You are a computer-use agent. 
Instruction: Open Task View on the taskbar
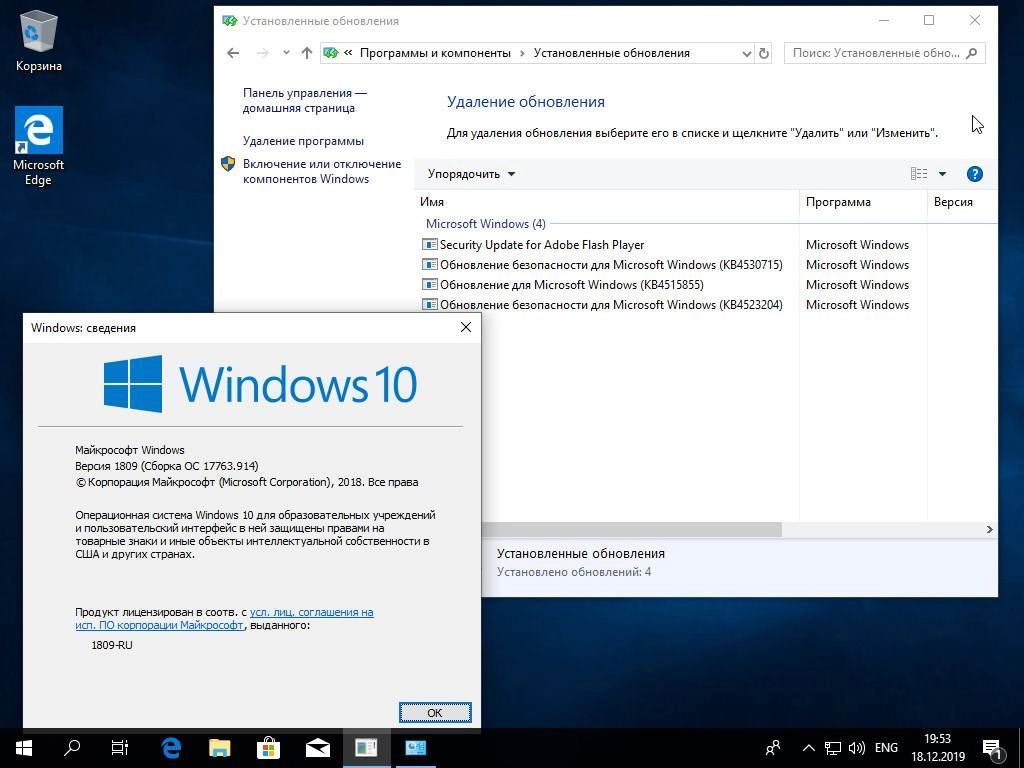click(120, 748)
